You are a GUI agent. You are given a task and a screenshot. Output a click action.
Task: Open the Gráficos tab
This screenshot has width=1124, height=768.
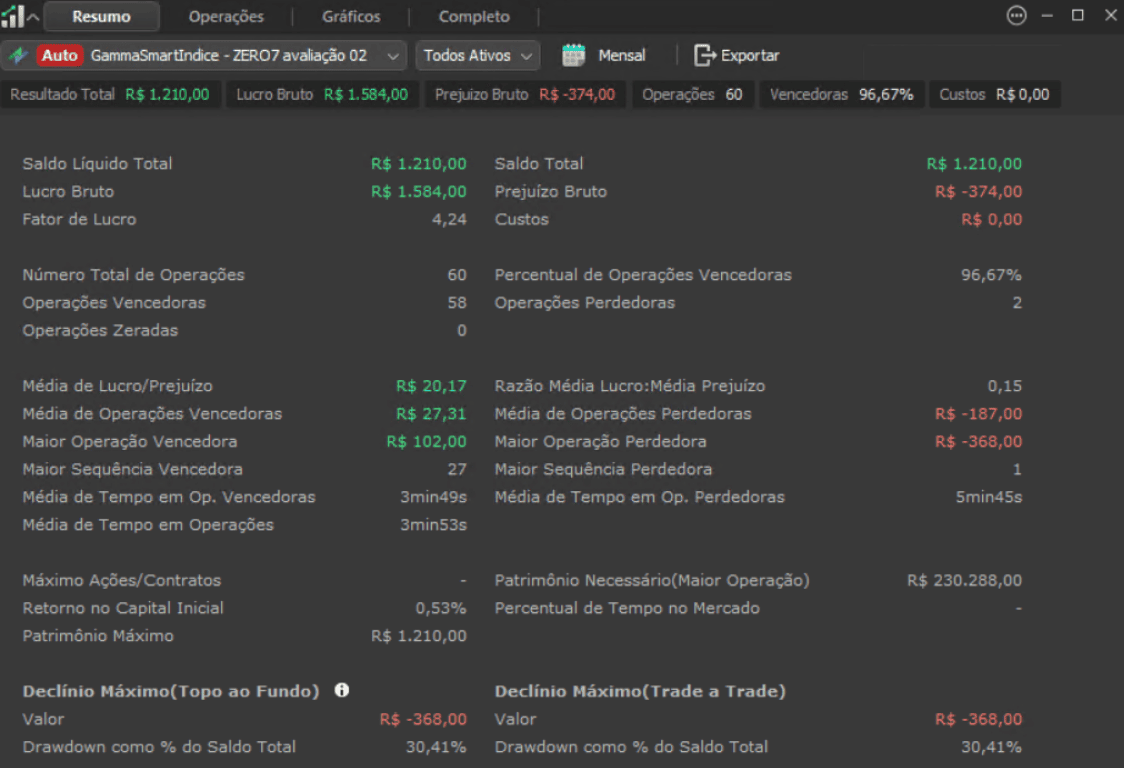click(x=351, y=16)
